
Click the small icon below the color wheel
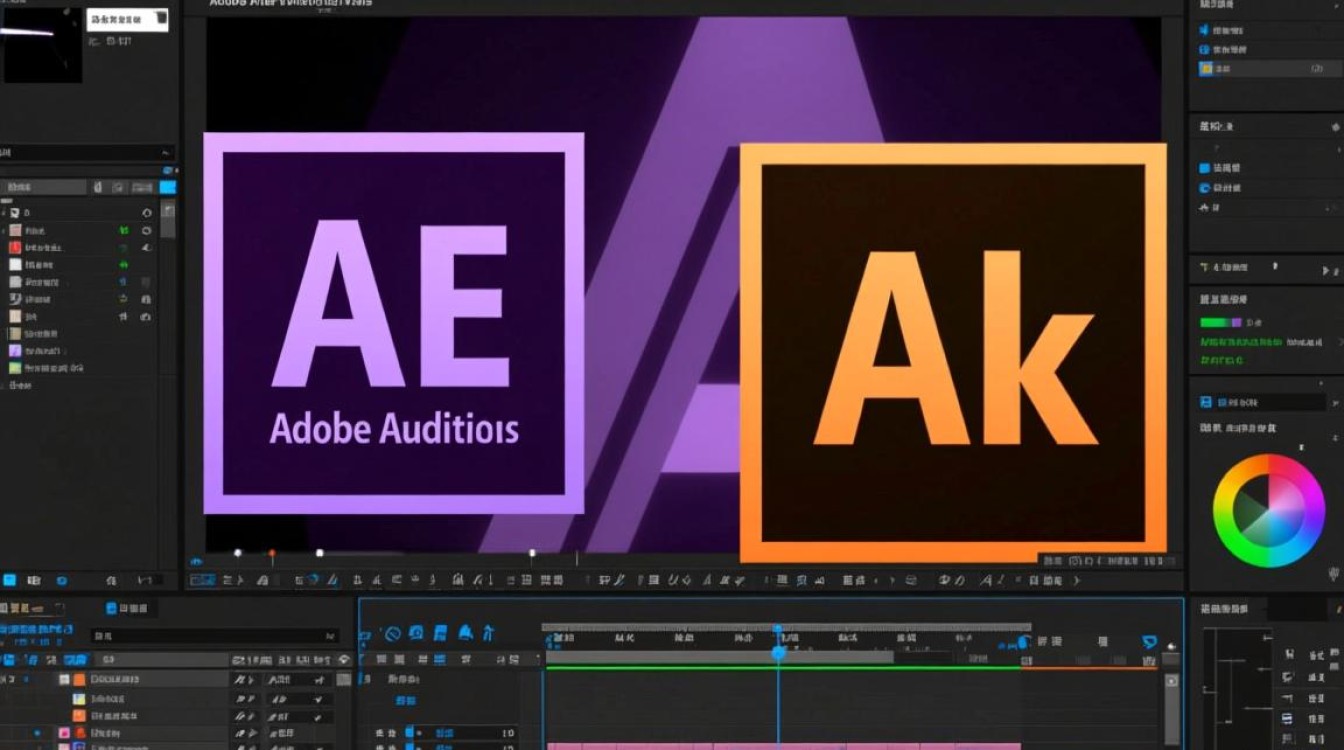[x=1334, y=572]
